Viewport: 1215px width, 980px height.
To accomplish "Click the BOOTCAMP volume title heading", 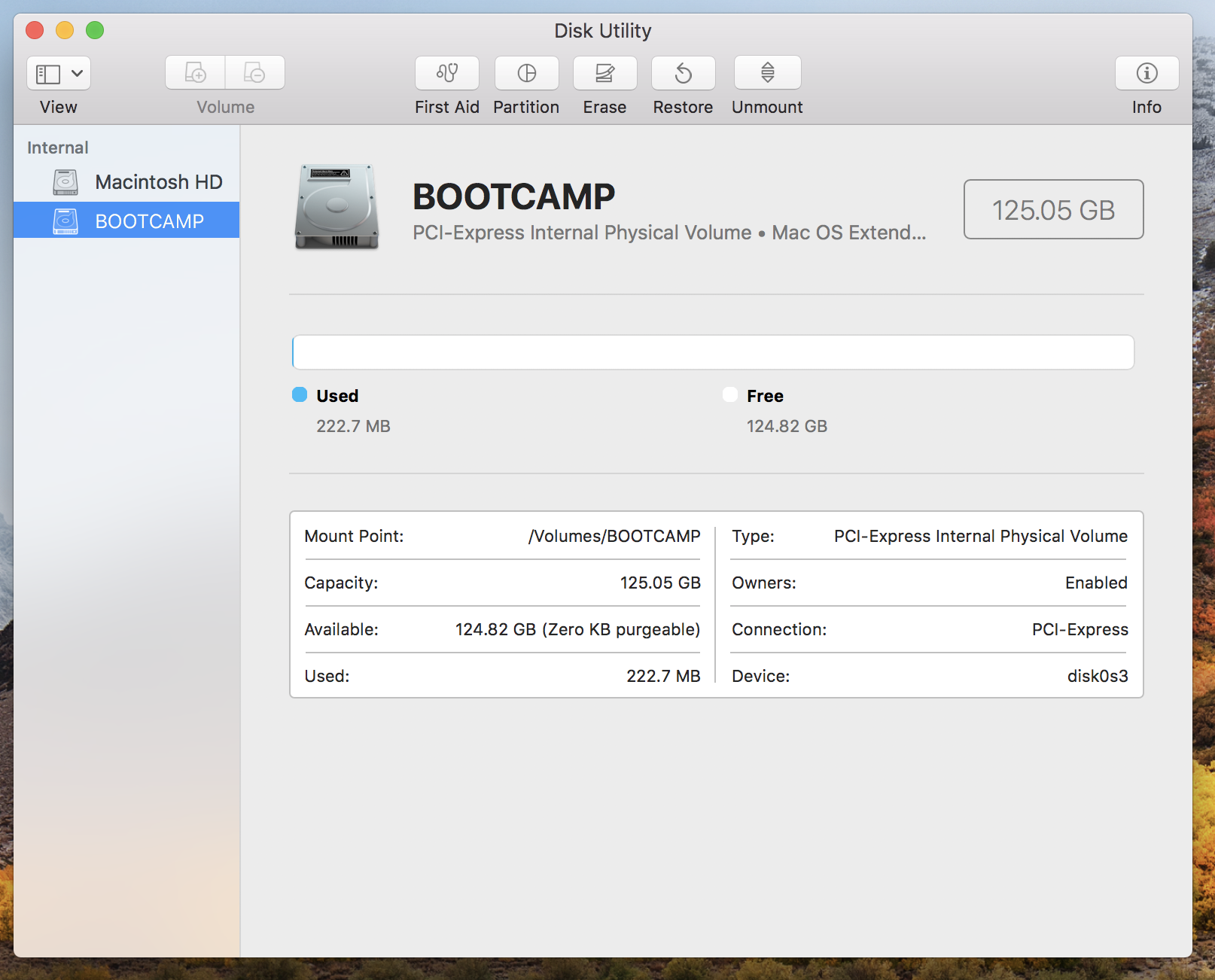I will click(514, 197).
